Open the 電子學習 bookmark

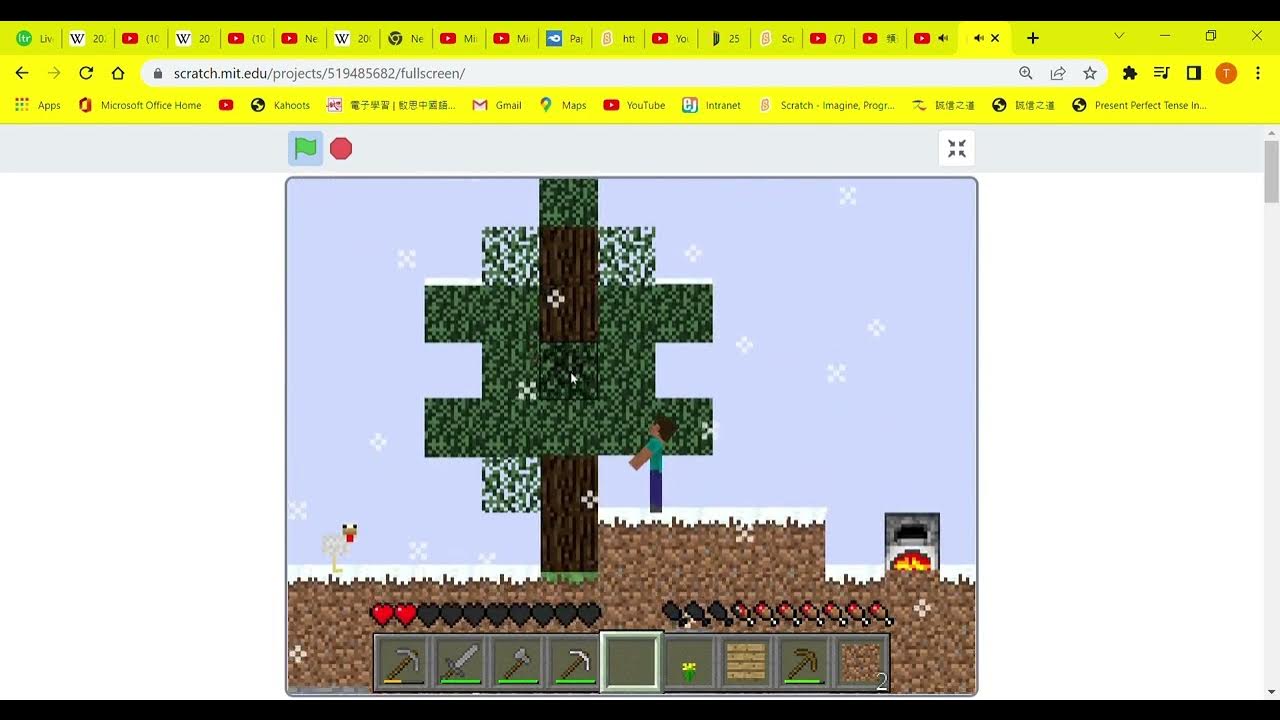coord(391,105)
